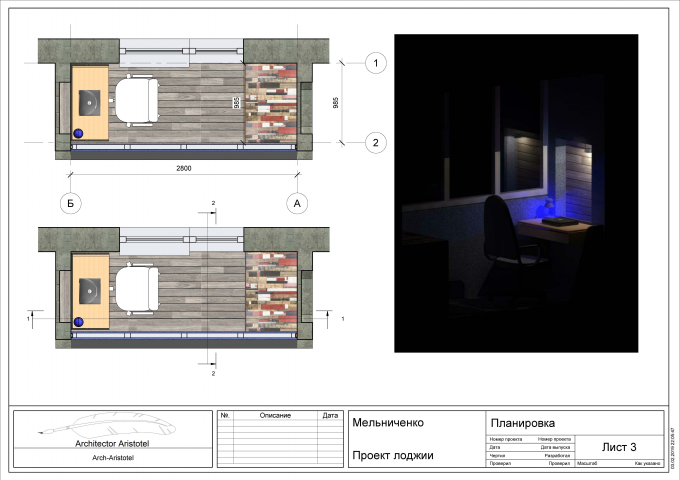This screenshot has height=480, width=680.
Task: Select the white chair in the lower plan
Action: click(x=136, y=288)
